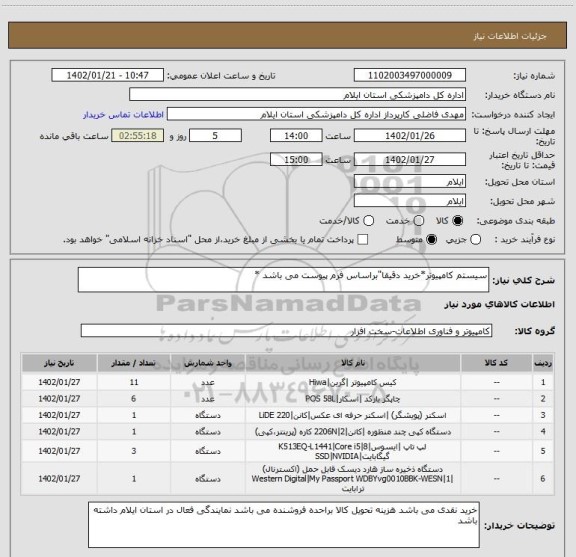The width and height of the screenshot is (576, 557).
Task: Click the کد کالا column header
Action: coord(496,363)
